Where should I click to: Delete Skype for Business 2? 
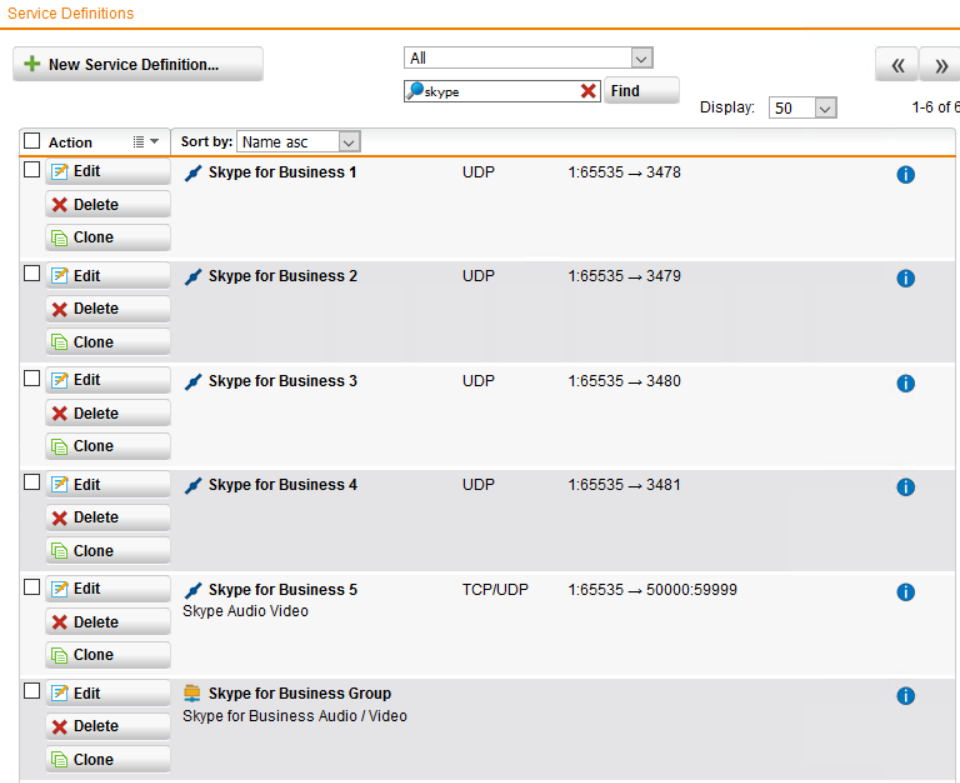[108, 309]
